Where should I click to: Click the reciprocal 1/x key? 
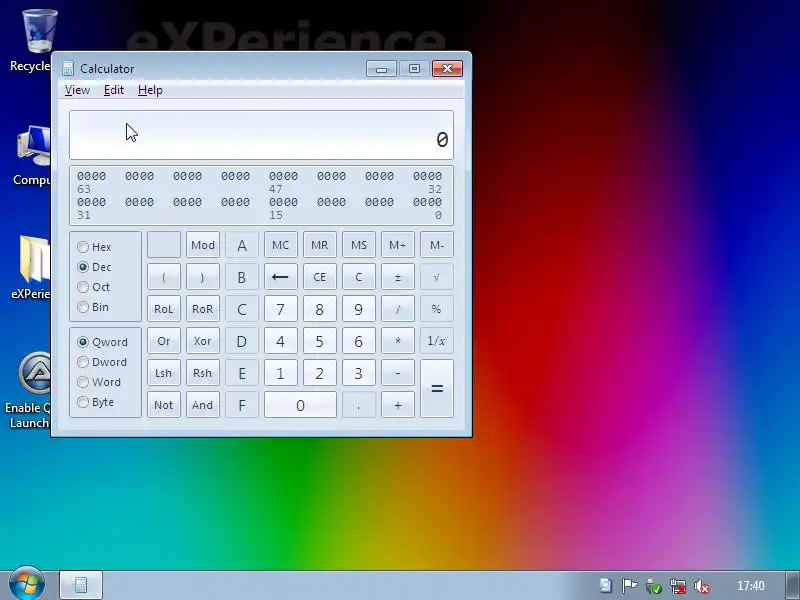point(437,341)
